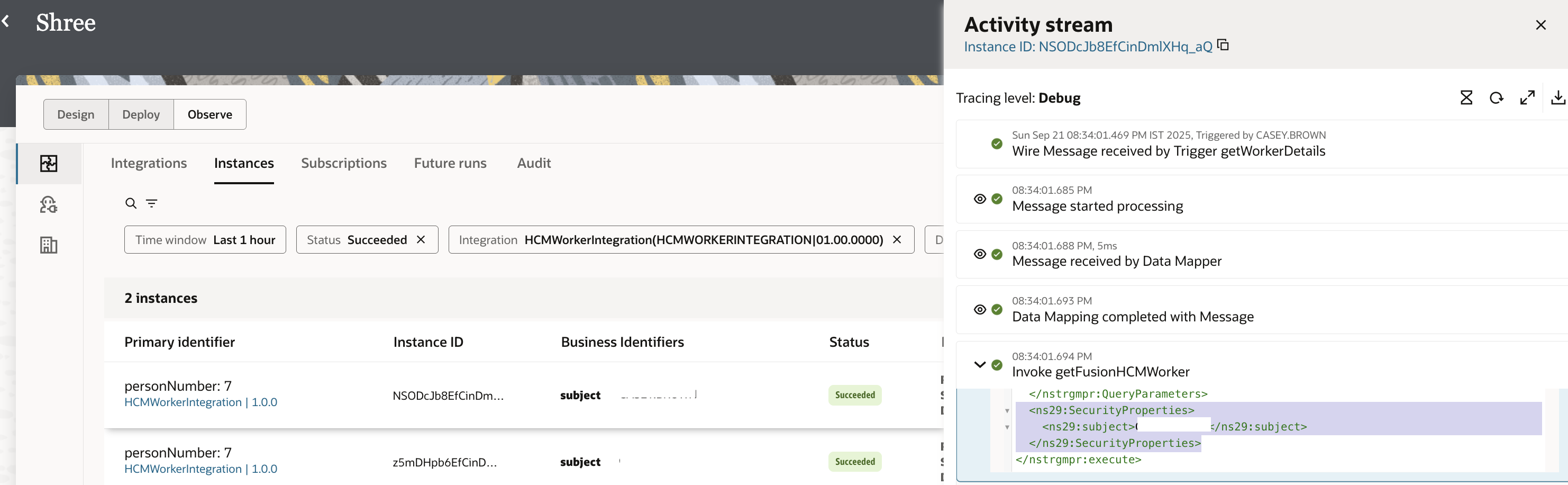Switch to the Subscriptions tab
The image size is (1568, 485).
tap(343, 163)
